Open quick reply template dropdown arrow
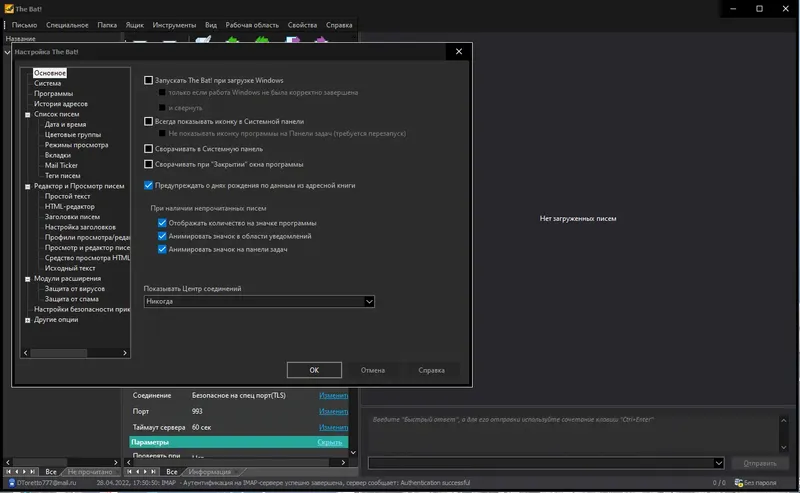Viewport: 800px width, 493px height. click(x=718, y=463)
